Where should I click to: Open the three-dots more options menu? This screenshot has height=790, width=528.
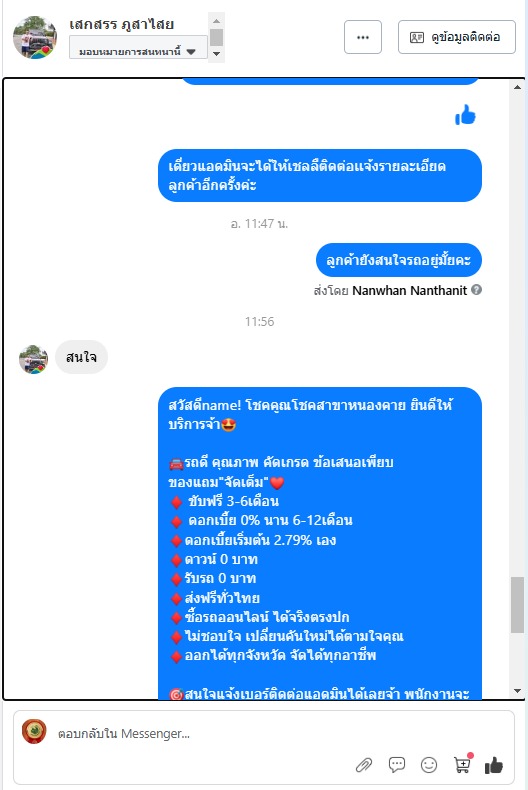[x=363, y=37]
